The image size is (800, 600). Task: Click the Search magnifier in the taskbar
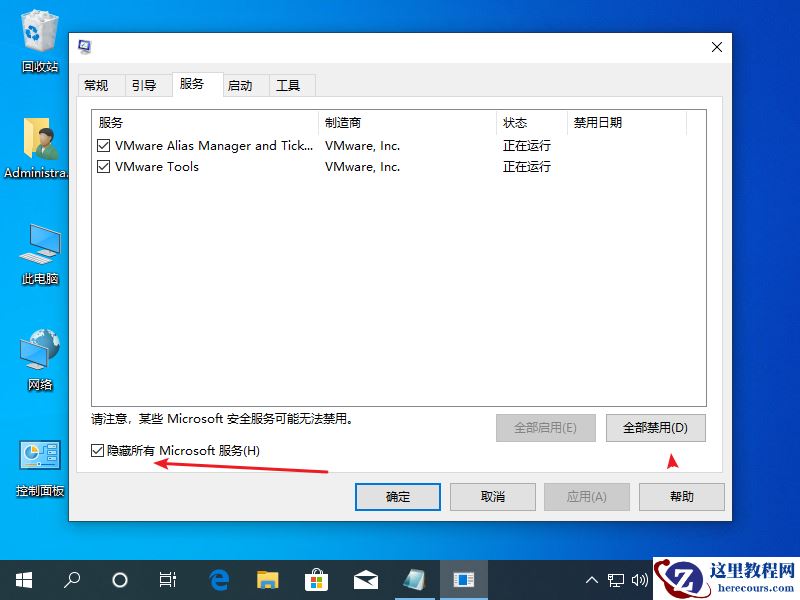(71, 579)
